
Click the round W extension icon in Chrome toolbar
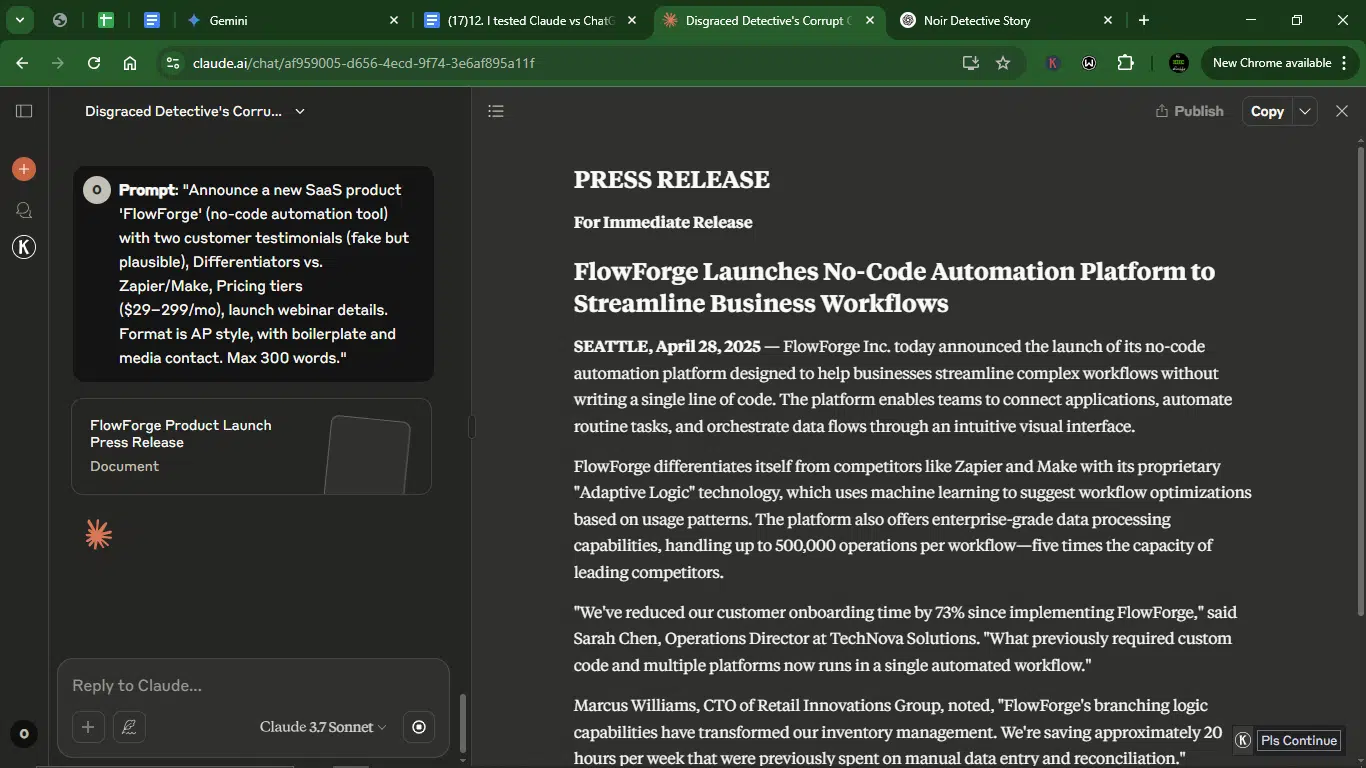1089,63
